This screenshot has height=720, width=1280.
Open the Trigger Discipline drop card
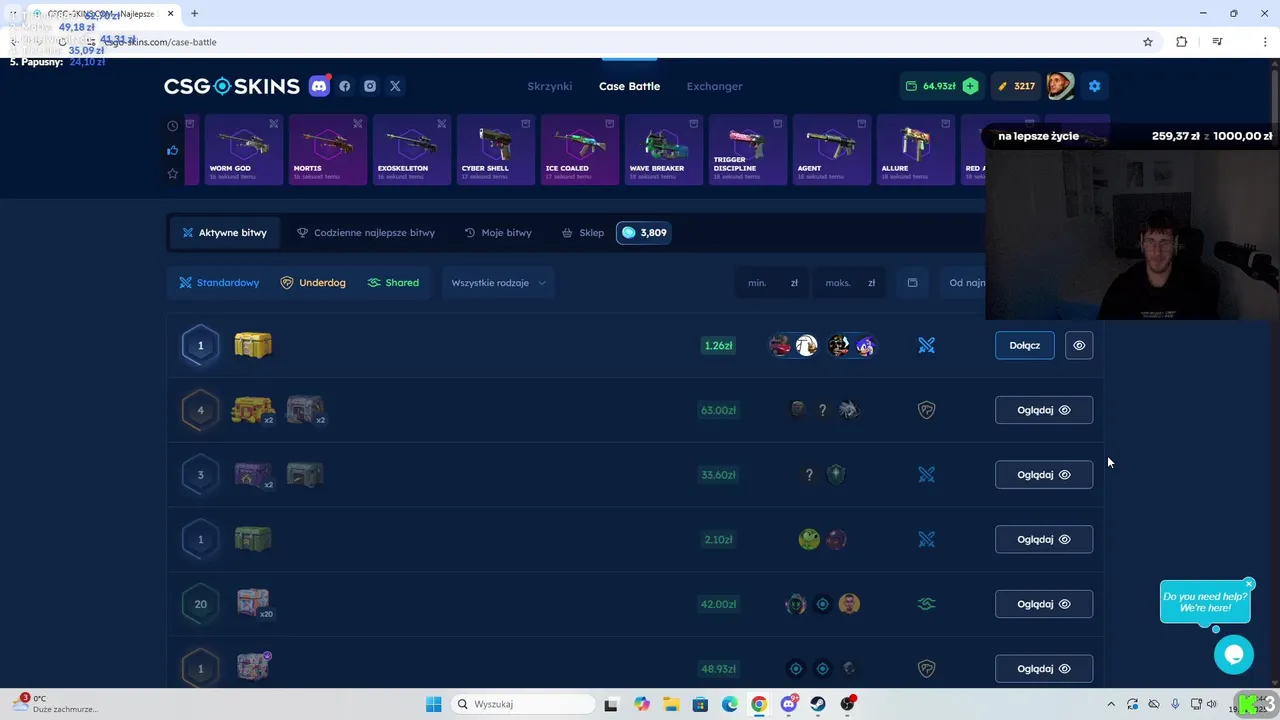tap(748, 150)
